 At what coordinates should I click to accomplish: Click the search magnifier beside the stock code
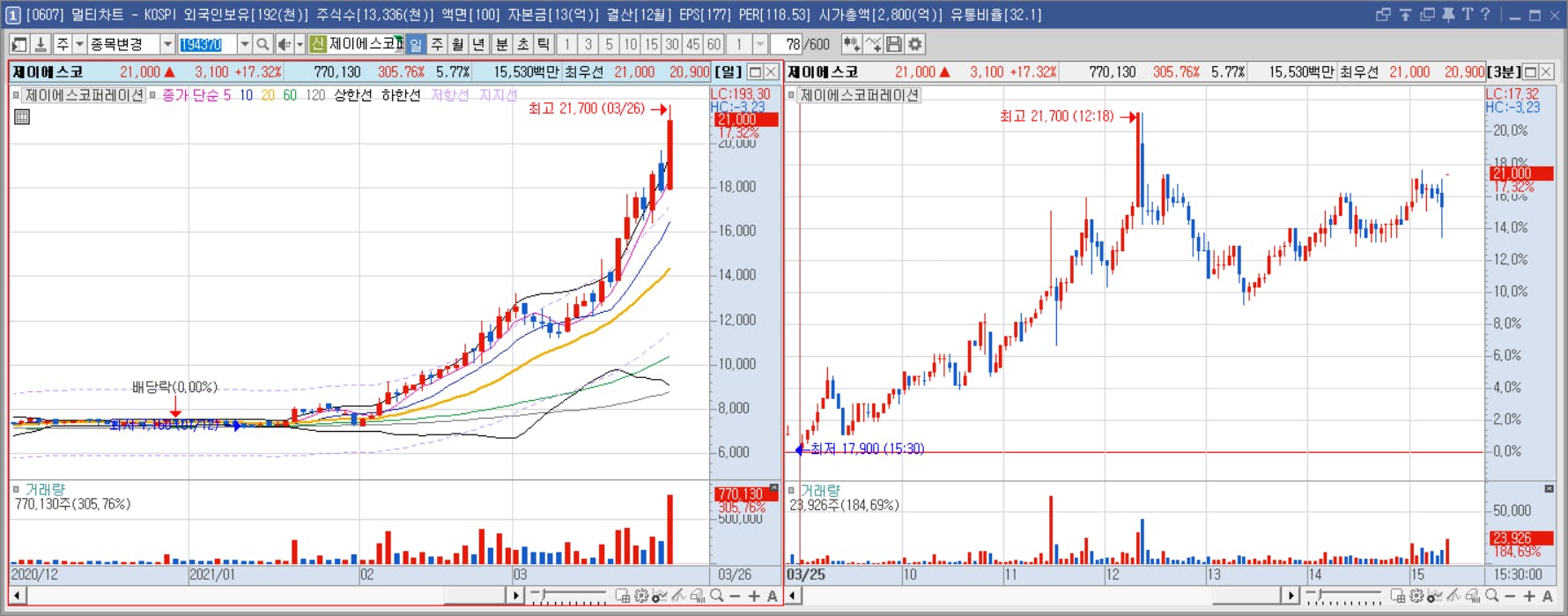point(263,44)
